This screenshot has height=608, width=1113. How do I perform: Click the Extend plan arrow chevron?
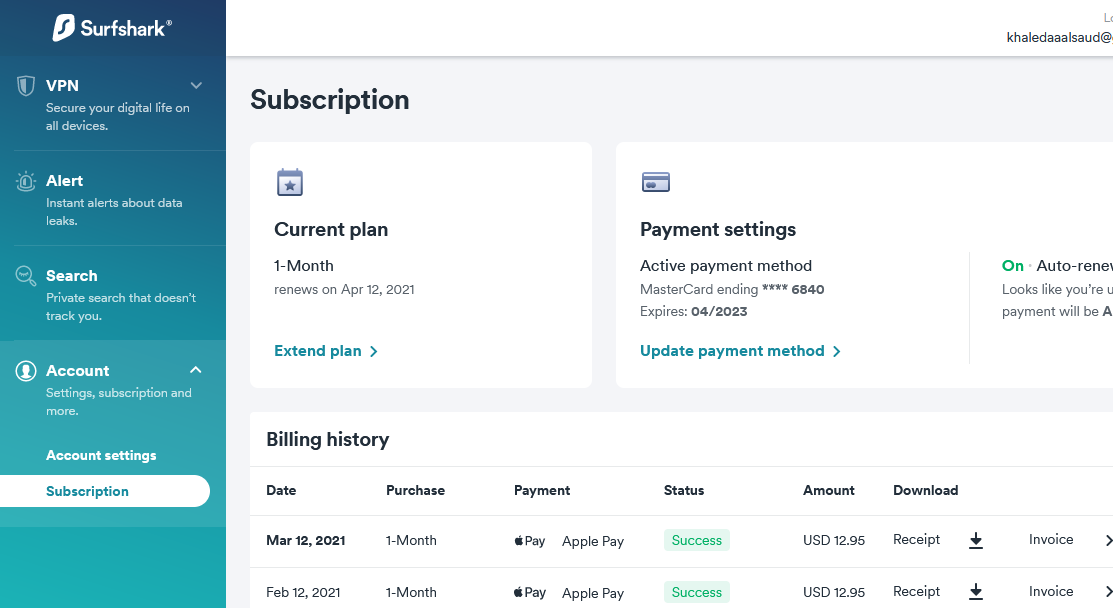373,351
